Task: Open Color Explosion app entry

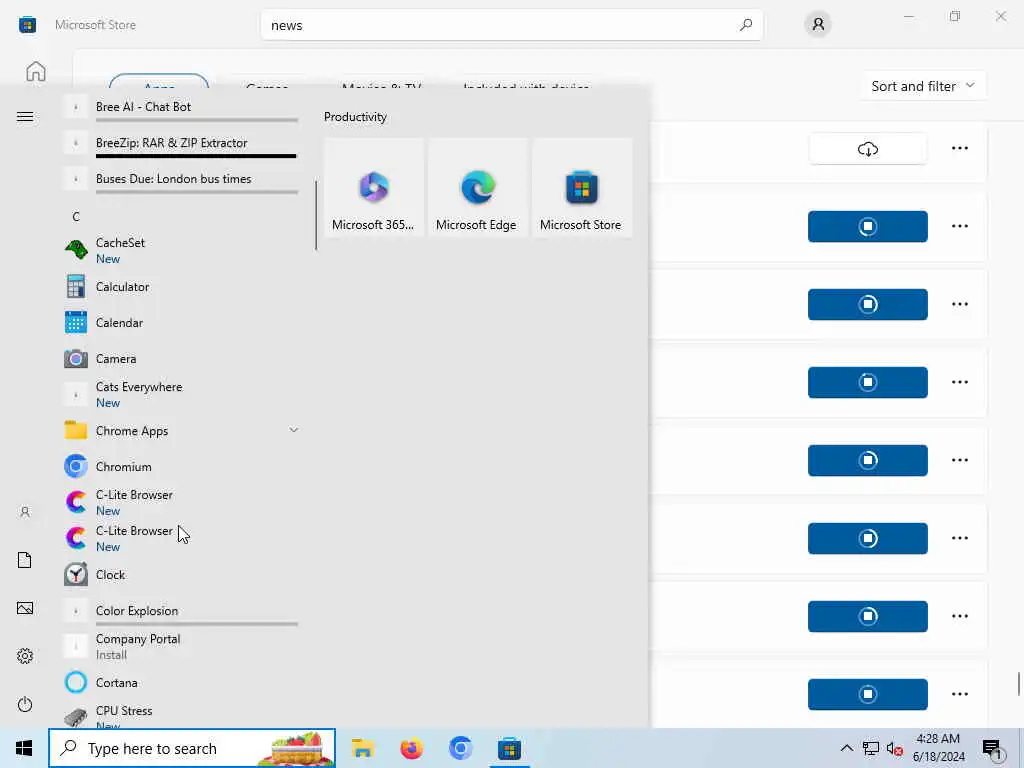Action: coord(180,611)
